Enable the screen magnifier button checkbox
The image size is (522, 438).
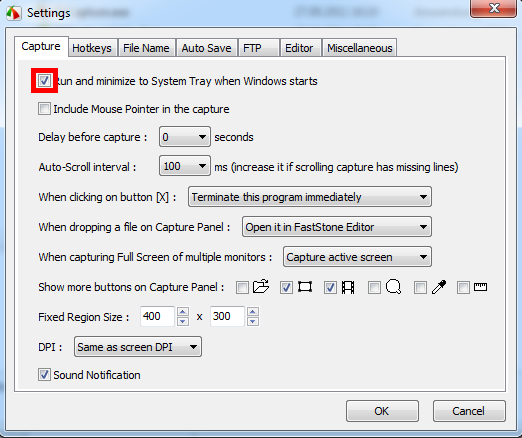pos(374,287)
